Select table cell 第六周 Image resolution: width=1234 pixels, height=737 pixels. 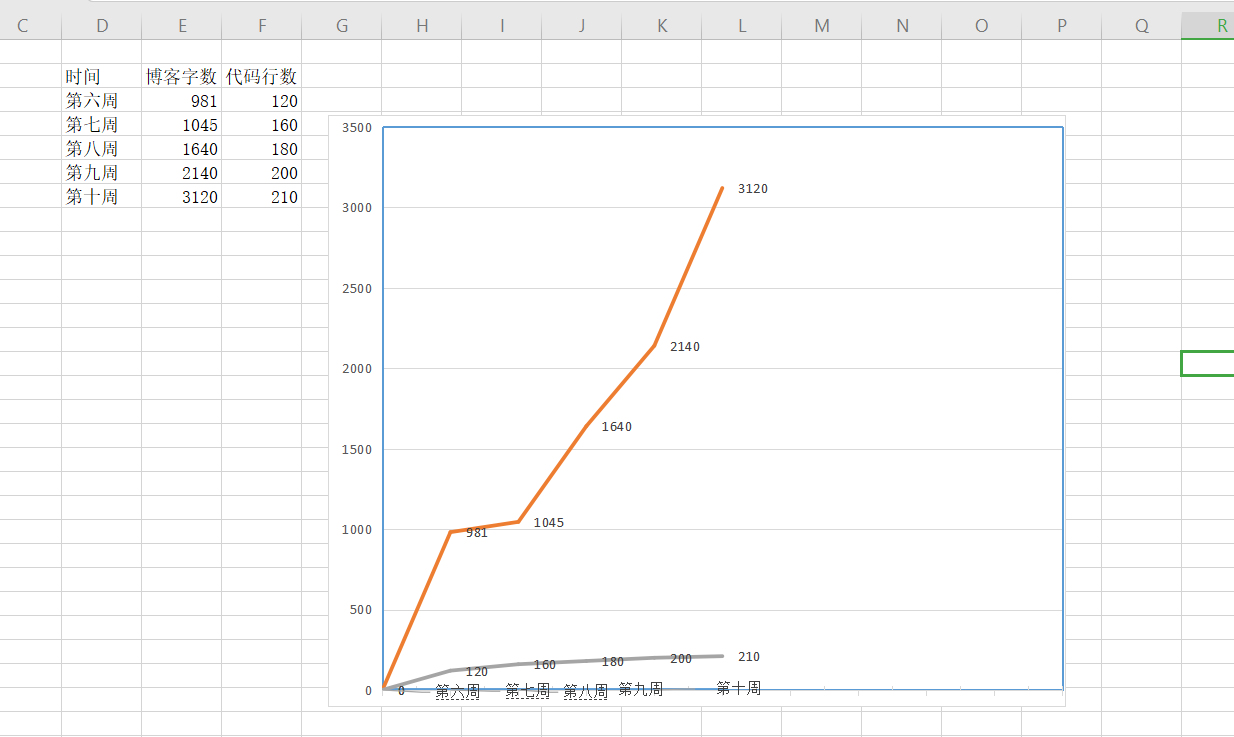[101, 100]
